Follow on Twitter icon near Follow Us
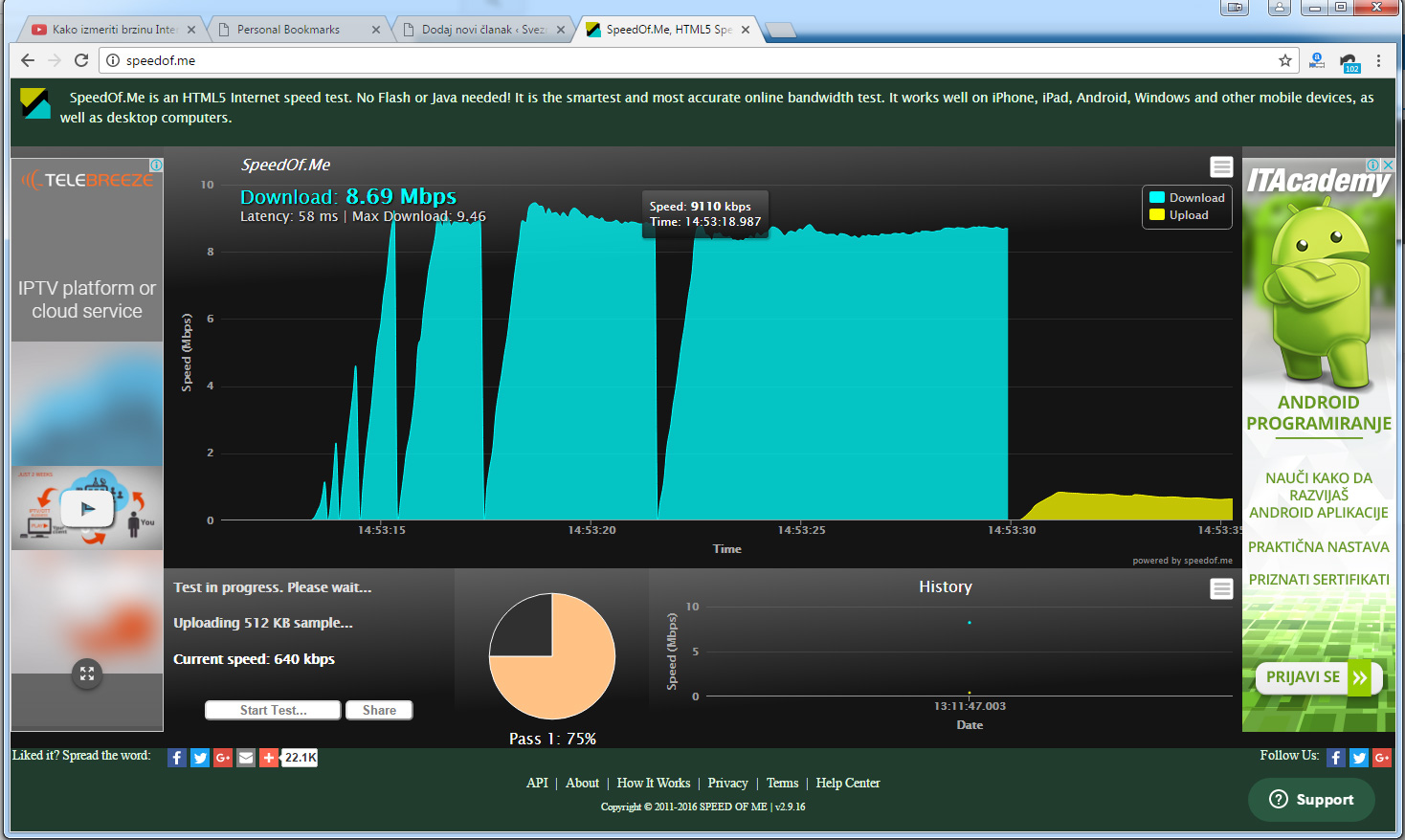 tap(1359, 758)
